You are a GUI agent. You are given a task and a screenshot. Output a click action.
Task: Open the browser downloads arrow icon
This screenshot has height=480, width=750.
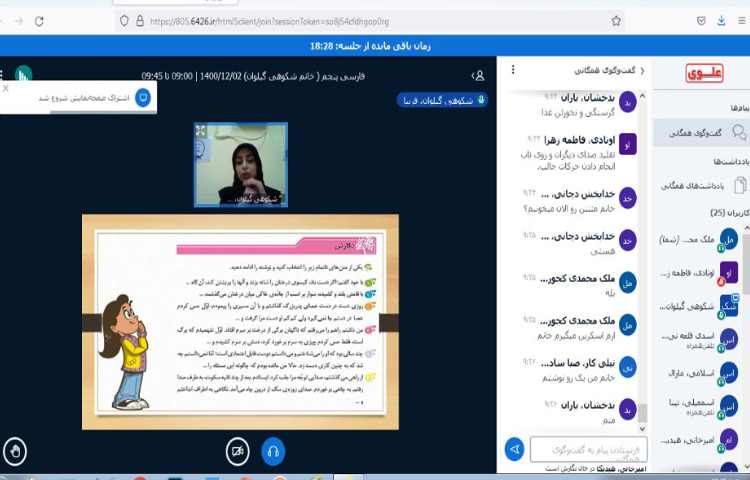721,21
